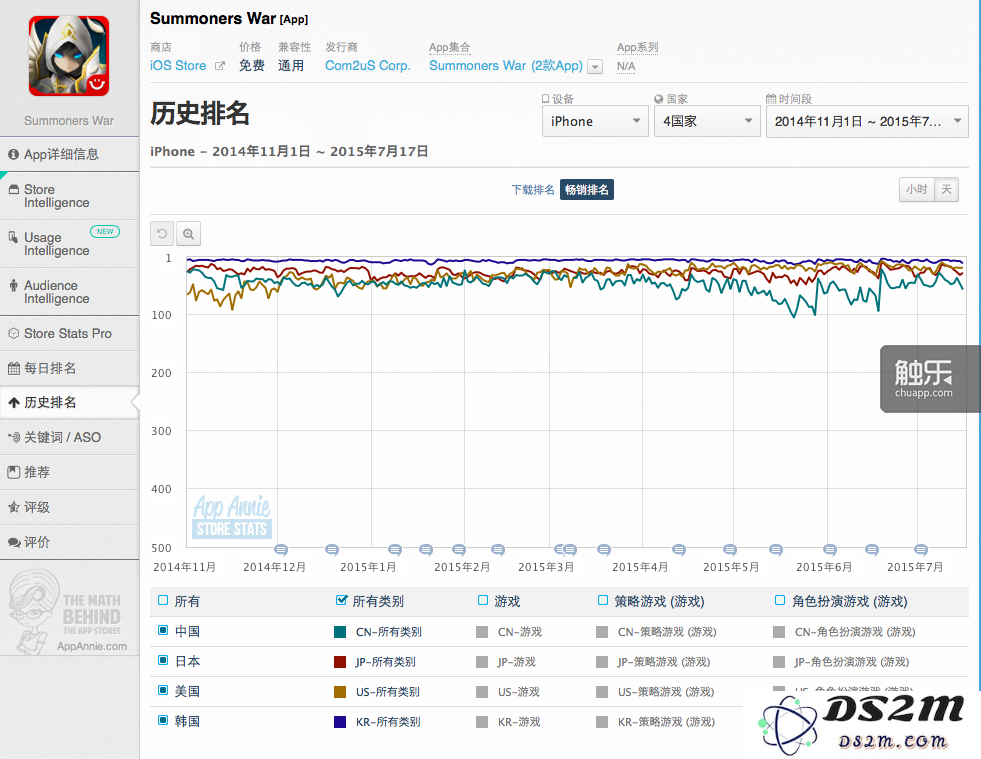Click grey swatch for KR-游戏
The image size is (981, 759).
click(482, 722)
